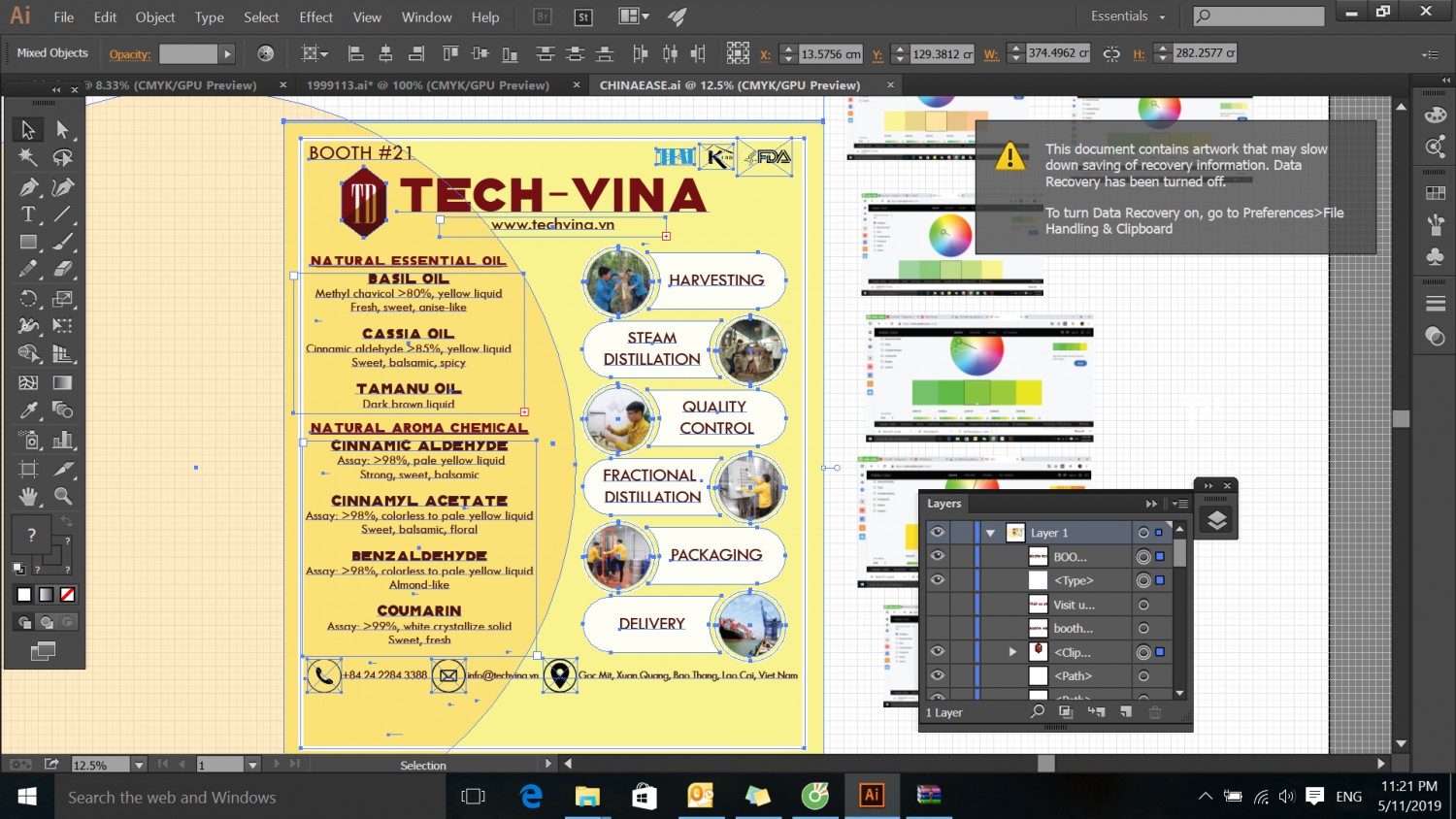Open the Opacity flyout arrow
The width and height of the screenshot is (1456, 819).
[x=227, y=54]
